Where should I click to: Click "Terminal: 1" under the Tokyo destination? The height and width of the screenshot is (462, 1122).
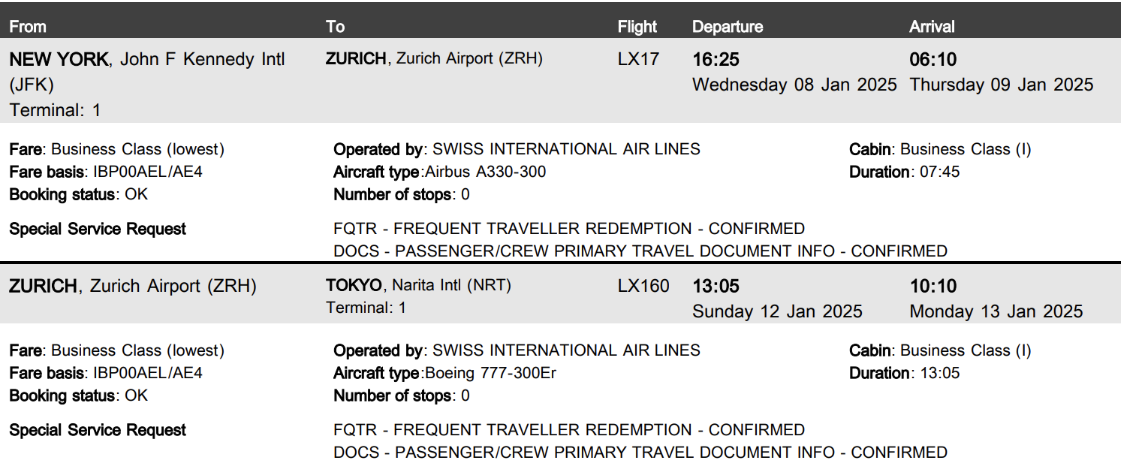tap(366, 308)
